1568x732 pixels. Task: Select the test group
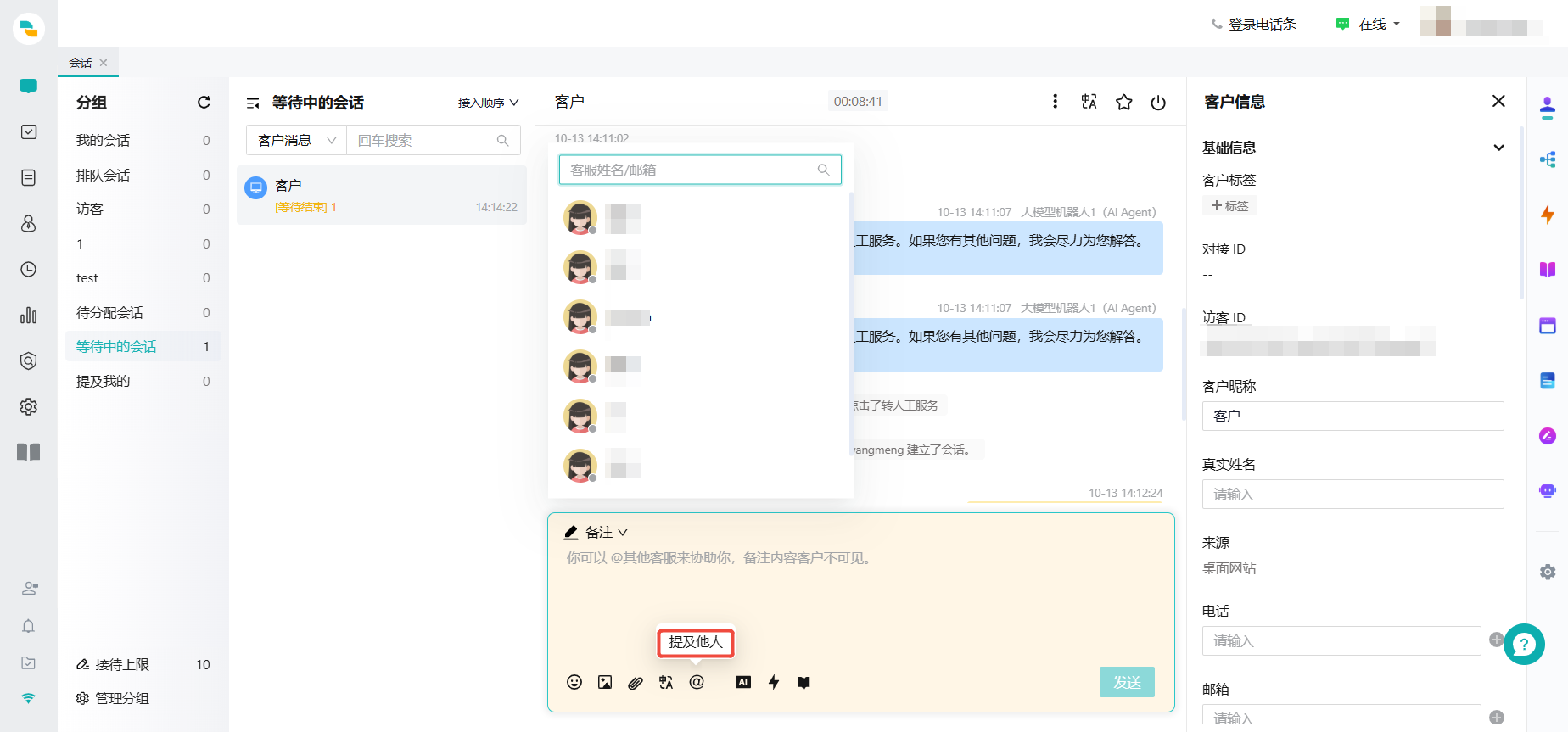[143, 277]
